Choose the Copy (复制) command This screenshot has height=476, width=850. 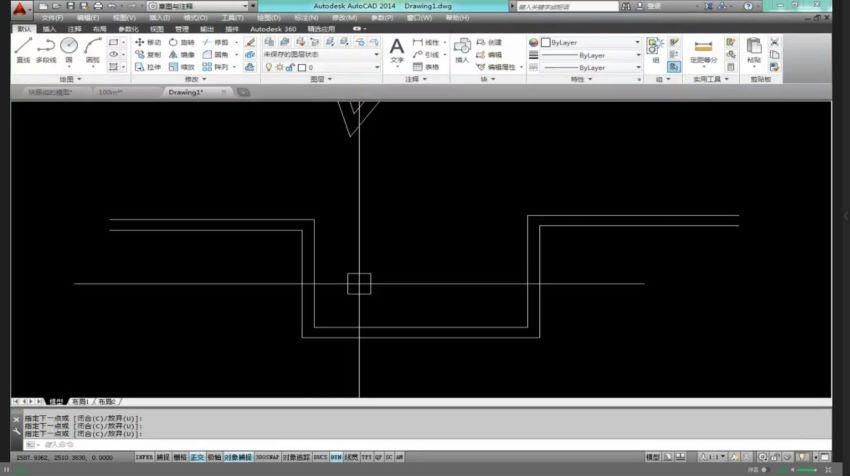(148, 55)
